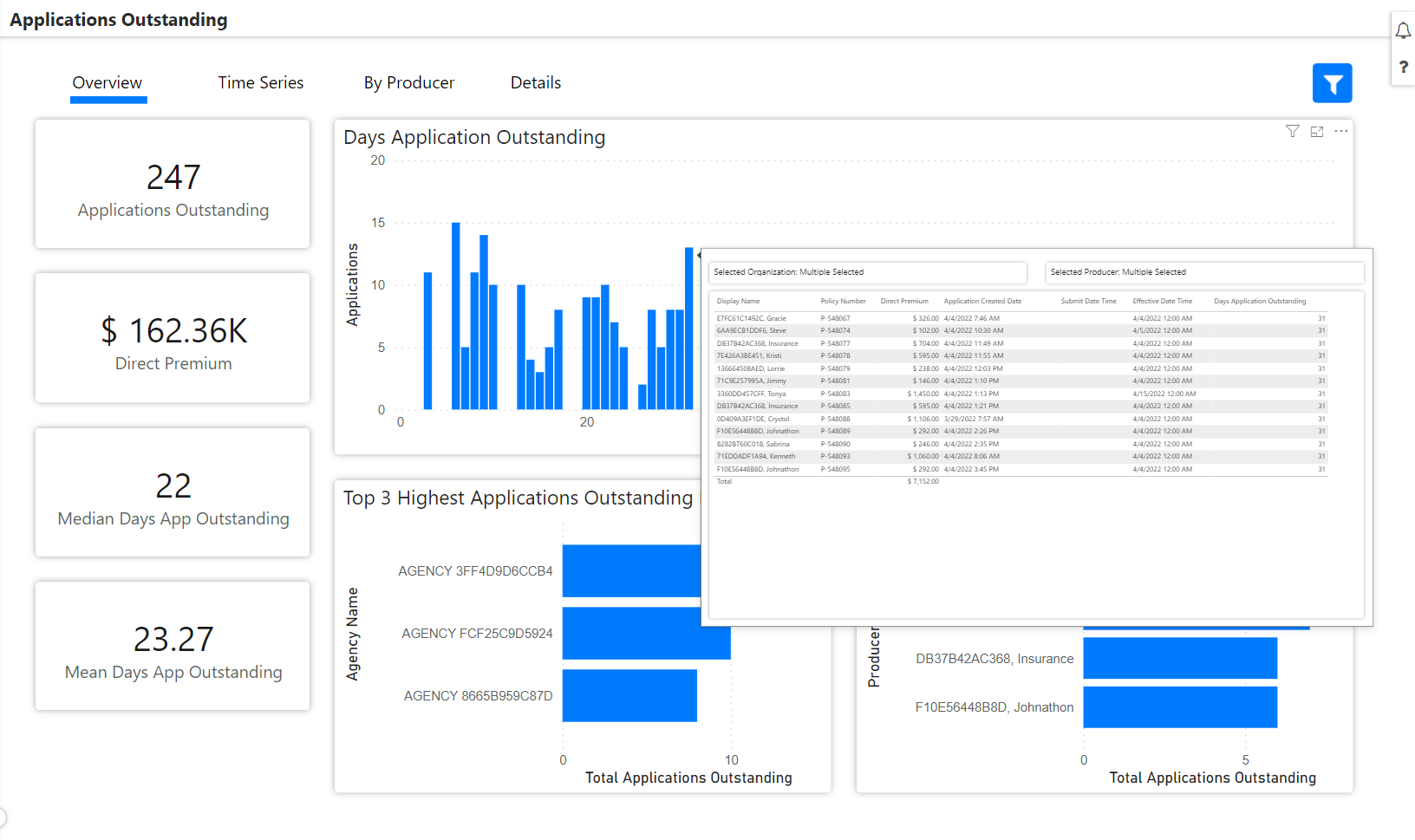Click the Selected Producer field
1415x840 pixels.
coord(1203,272)
